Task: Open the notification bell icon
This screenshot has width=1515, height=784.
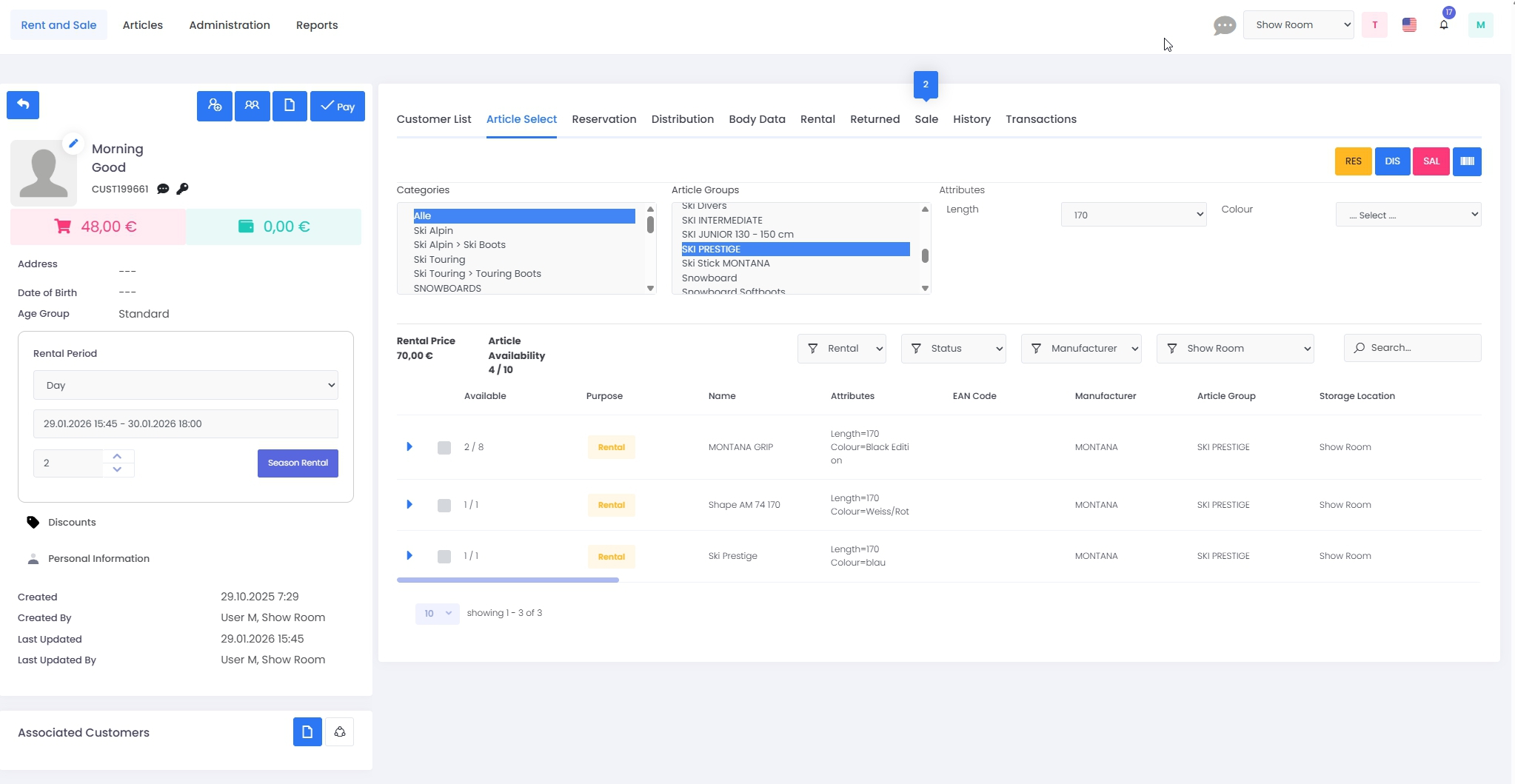Action: click(1443, 25)
